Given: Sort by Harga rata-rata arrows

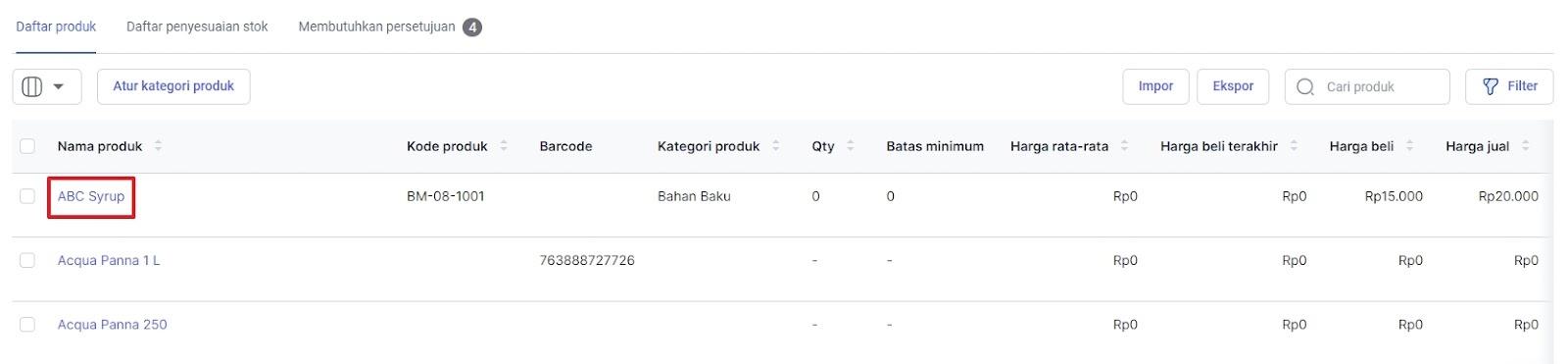Looking at the screenshot, I should tap(1125, 145).
